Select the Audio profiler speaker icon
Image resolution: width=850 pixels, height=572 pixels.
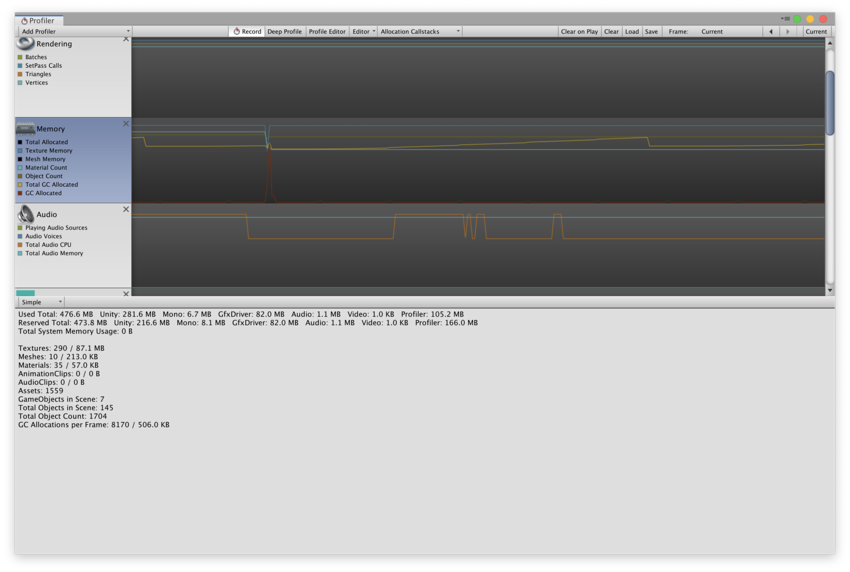[x=25, y=214]
